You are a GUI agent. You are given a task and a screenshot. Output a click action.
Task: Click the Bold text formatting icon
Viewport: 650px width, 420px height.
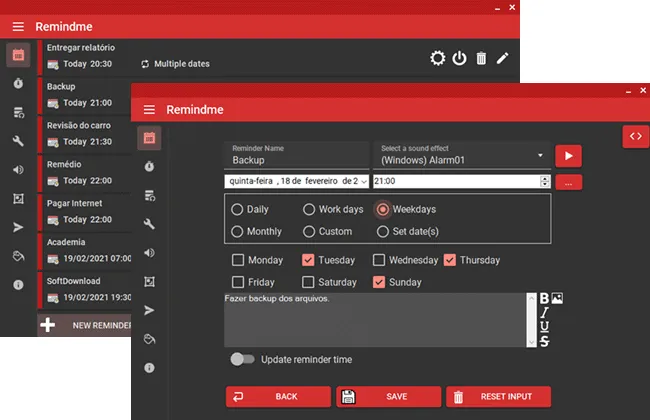pos(544,299)
